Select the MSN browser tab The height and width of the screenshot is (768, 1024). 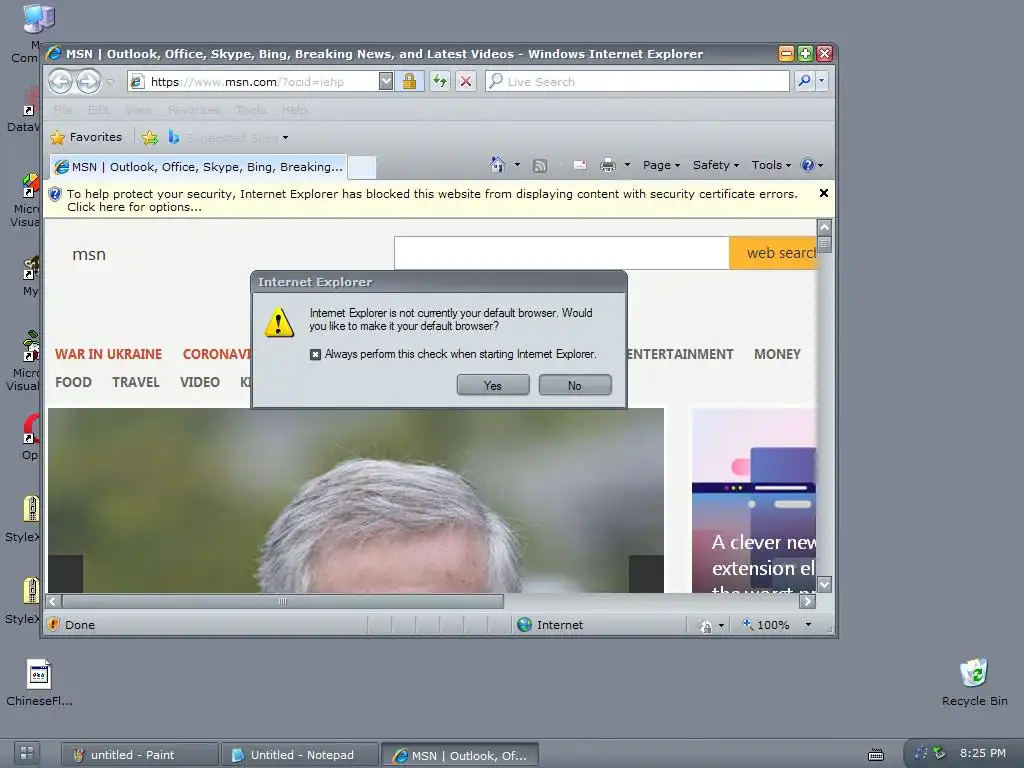pyautogui.click(x=199, y=167)
